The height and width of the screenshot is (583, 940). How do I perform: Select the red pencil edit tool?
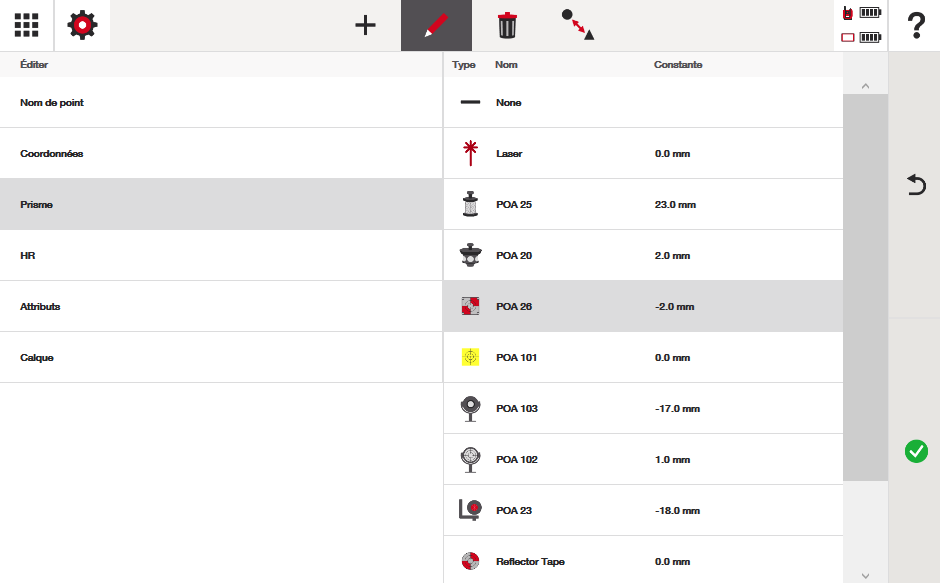[436, 26]
